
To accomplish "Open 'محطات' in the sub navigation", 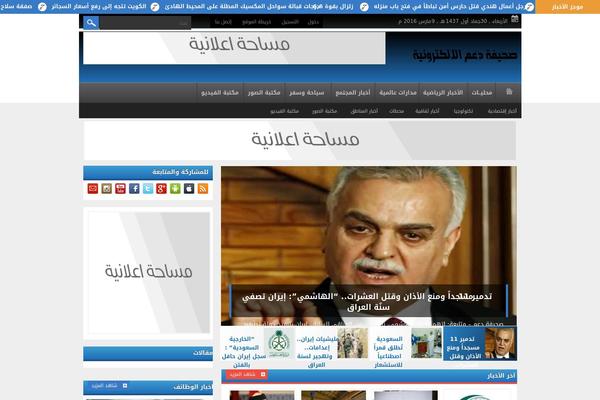I will [396, 111].
